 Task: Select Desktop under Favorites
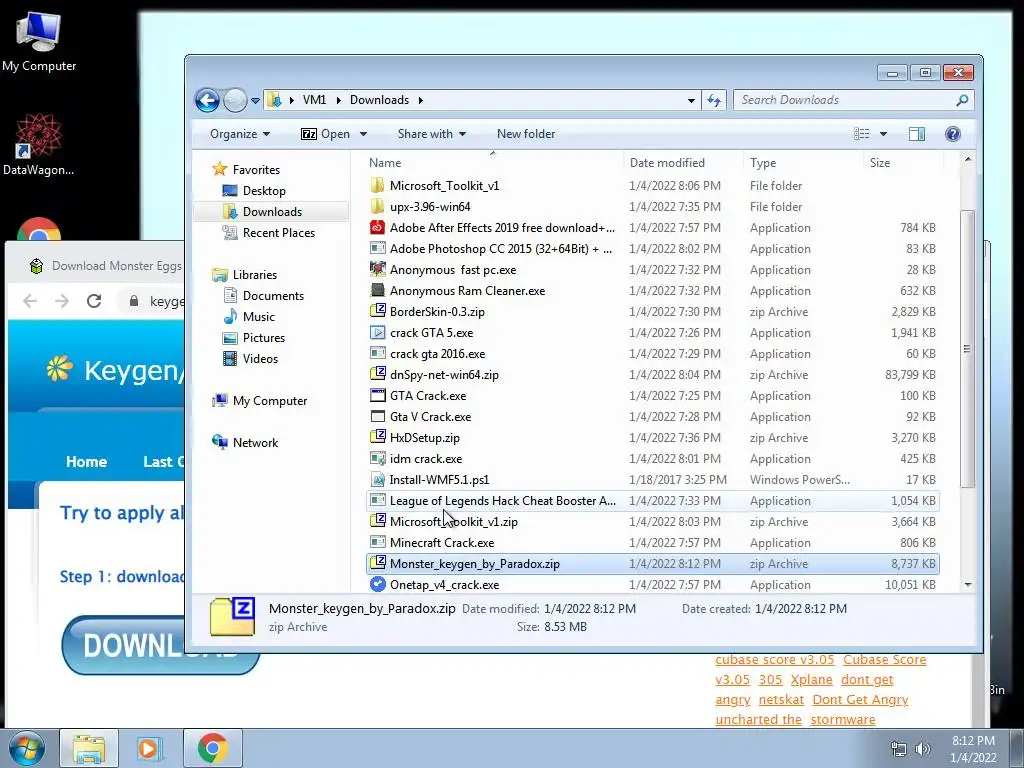pos(264,191)
